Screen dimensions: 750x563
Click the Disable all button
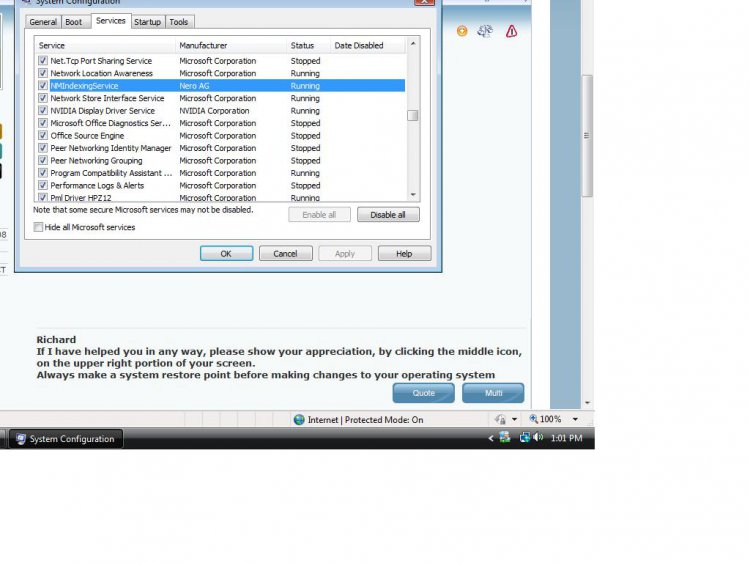388,215
